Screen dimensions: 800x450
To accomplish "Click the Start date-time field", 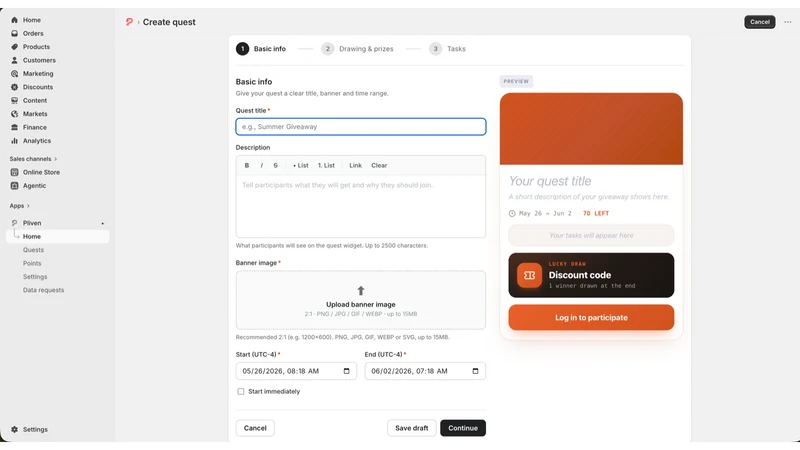I will tap(296, 371).
